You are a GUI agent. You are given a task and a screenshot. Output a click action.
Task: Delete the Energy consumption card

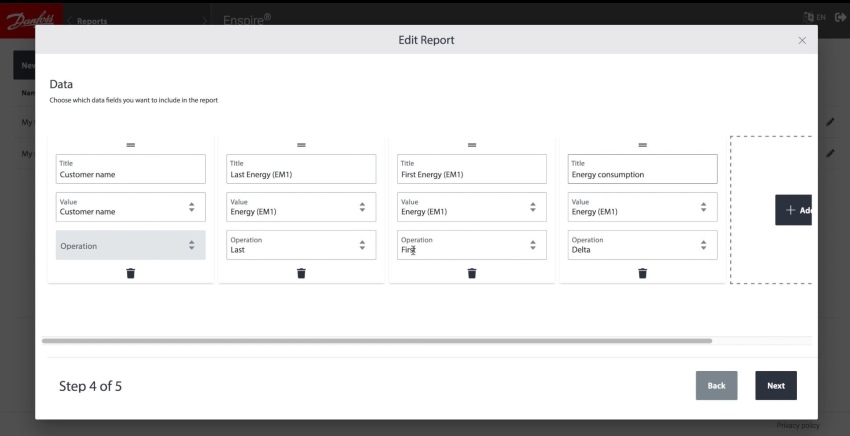pos(642,273)
